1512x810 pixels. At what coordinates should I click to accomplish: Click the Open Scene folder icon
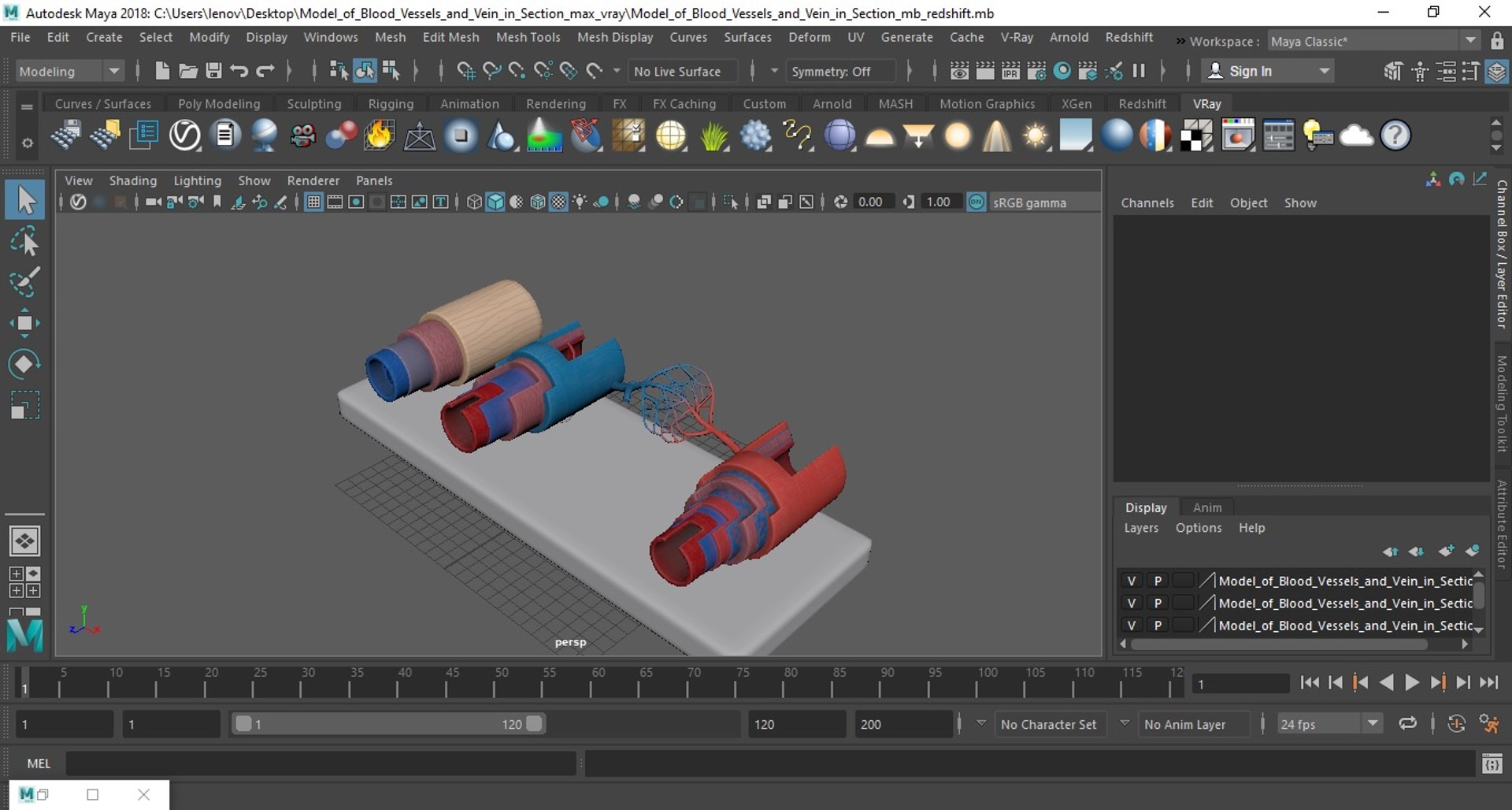[x=188, y=71]
